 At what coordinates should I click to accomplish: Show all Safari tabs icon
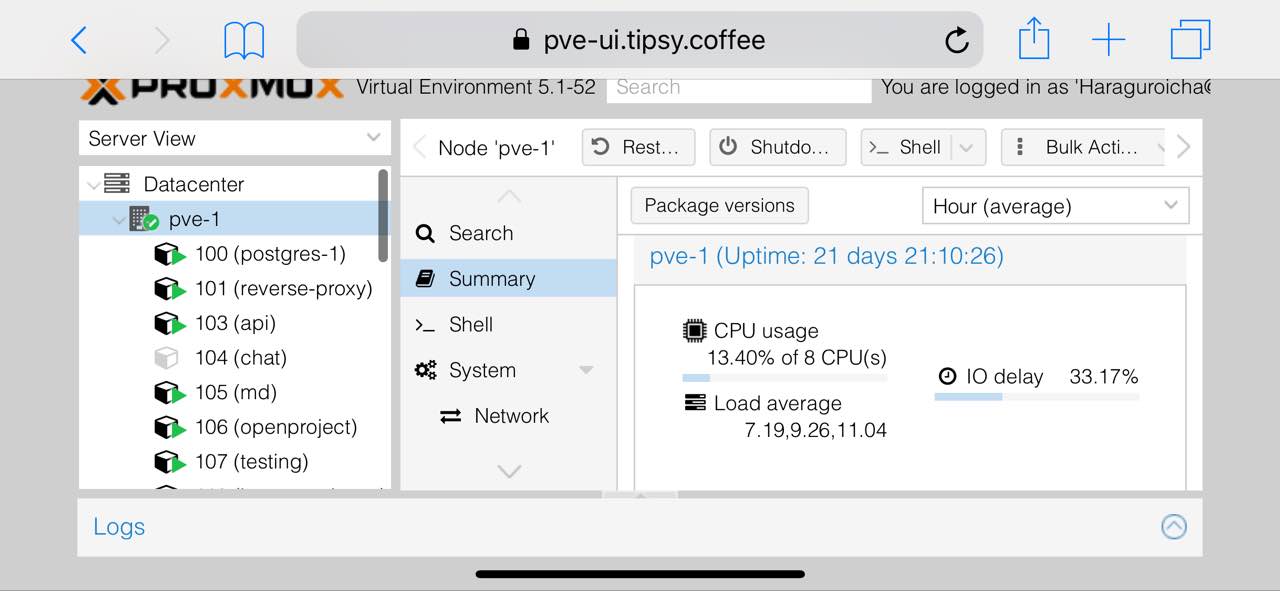coord(1190,40)
